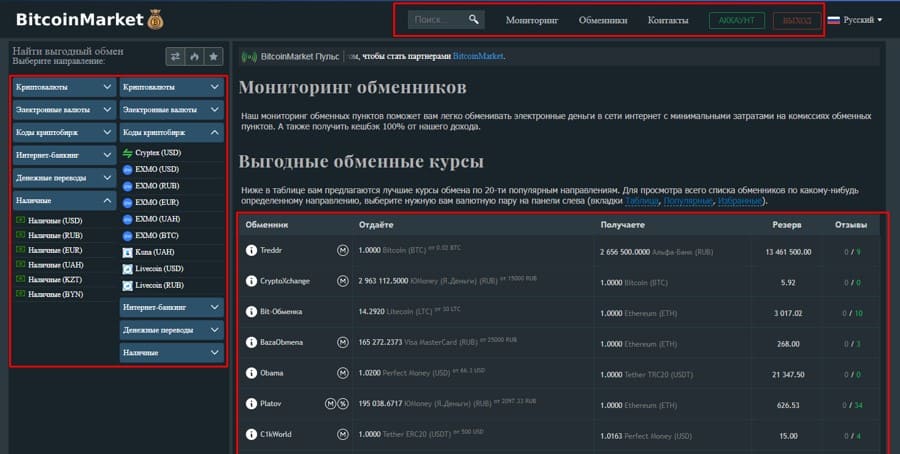Screen dimensions: 900x454
Task: Open info icon for Bit-Обменка
Action: point(251,312)
